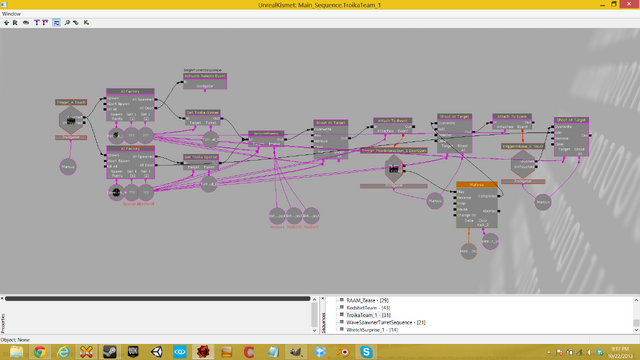The height and width of the screenshot is (360, 640).
Task: Close the Sequences panel with its X
Action: tap(323, 299)
